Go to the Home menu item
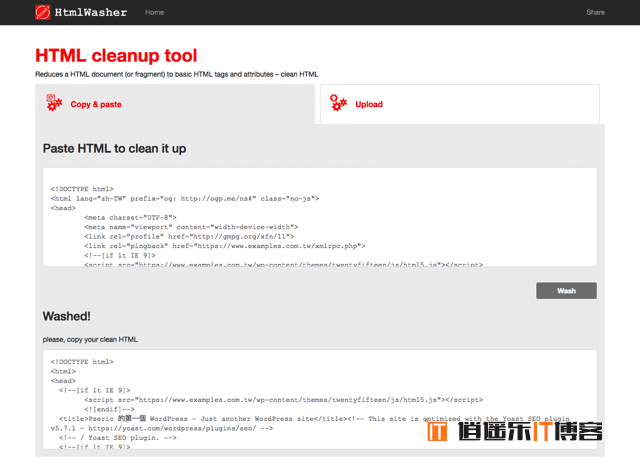The image size is (640, 465). (x=154, y=12)
